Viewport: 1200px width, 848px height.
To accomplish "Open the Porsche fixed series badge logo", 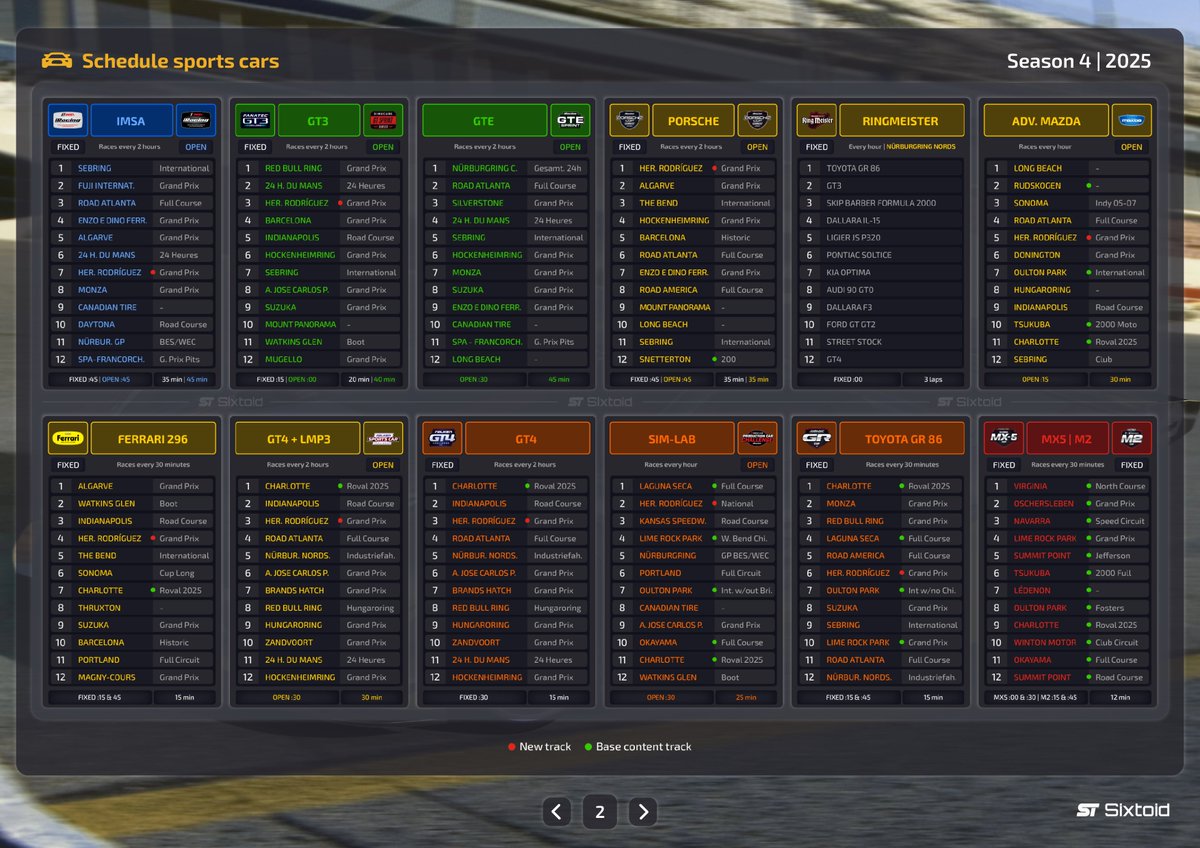I will (629, 121).
